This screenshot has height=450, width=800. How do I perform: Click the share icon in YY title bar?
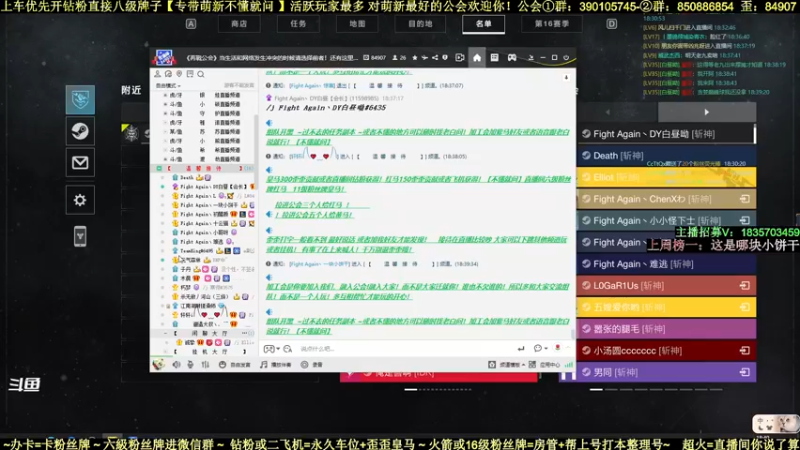435,58
